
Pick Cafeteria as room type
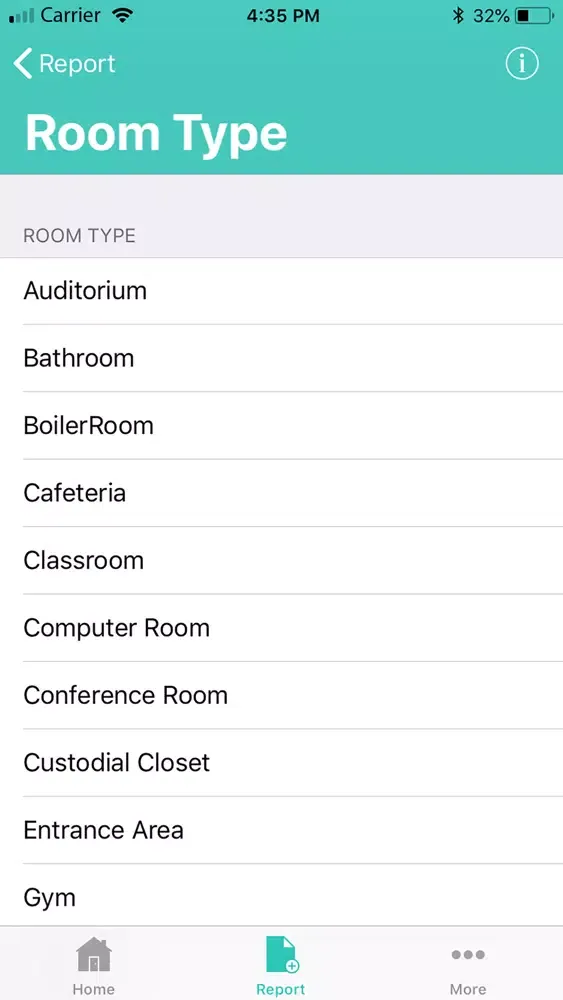click(281, 493)
